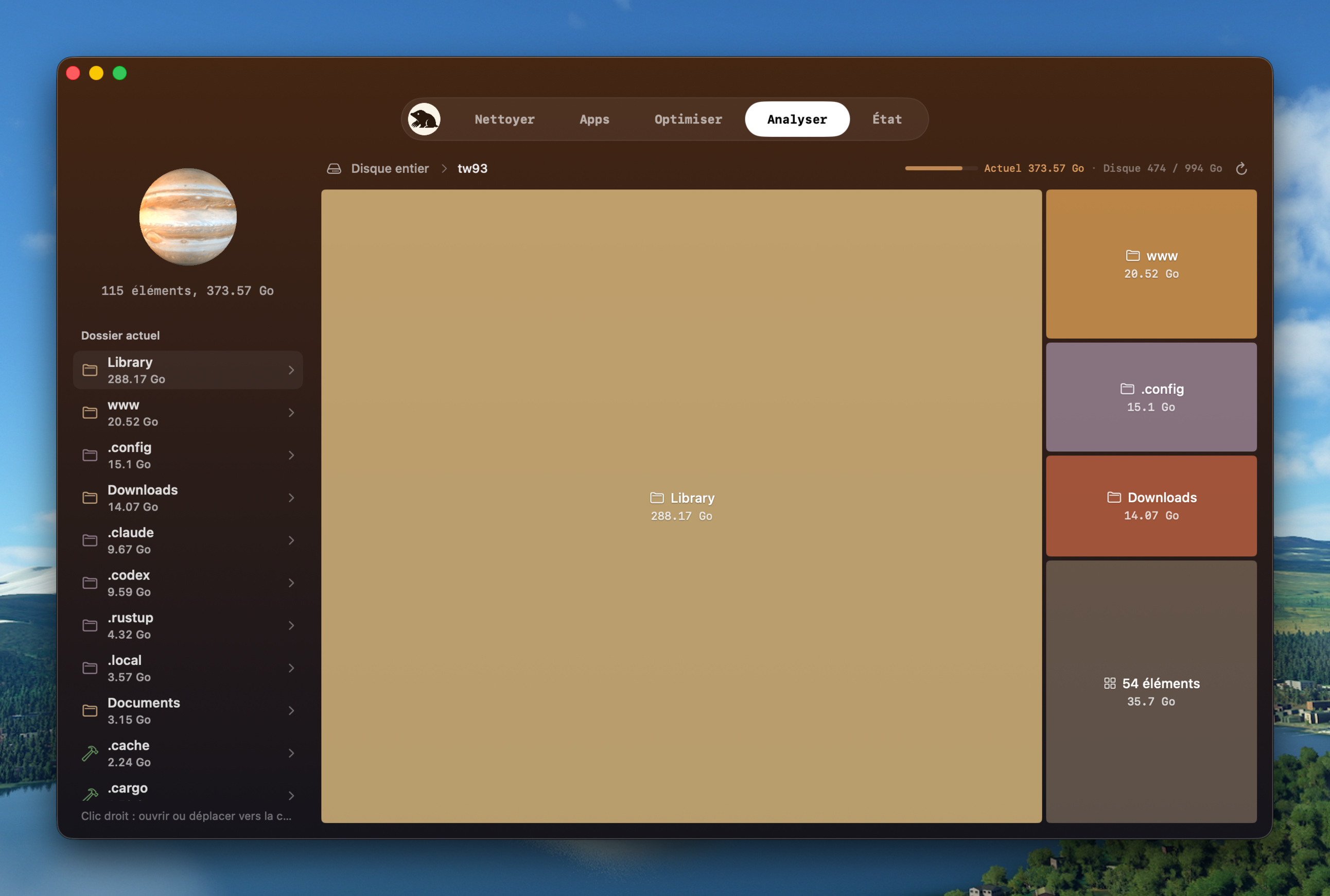Expand the Documents row chevron
Image resolution: width=1330 pixels, height=896 pixels.
(291, 711)
